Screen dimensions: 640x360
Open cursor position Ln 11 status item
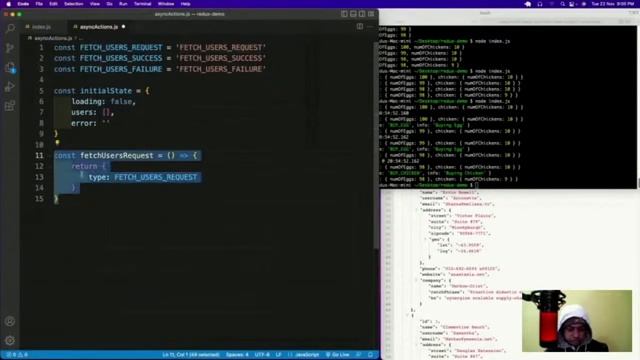(191, 355)
